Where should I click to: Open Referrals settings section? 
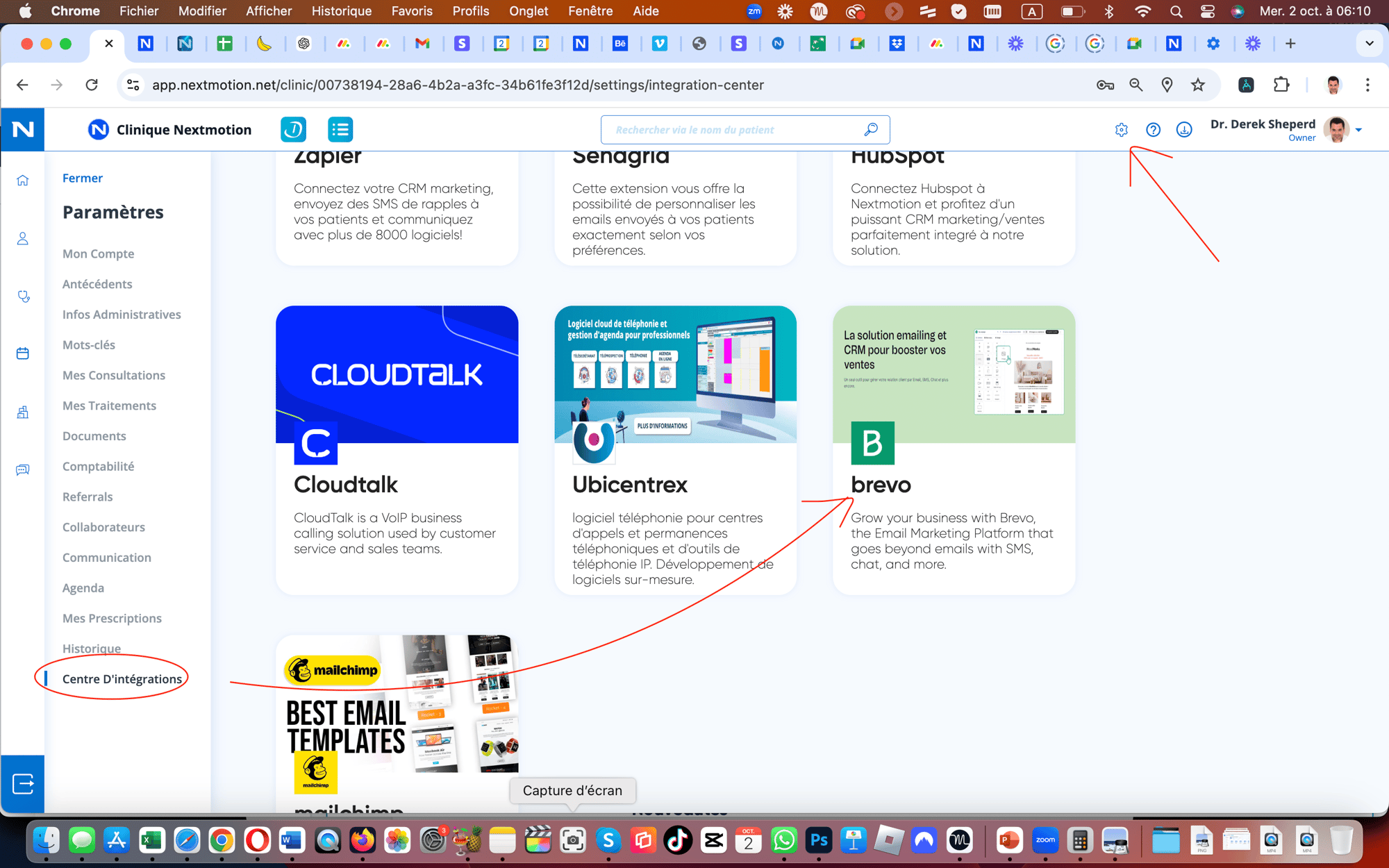[88, 496]
